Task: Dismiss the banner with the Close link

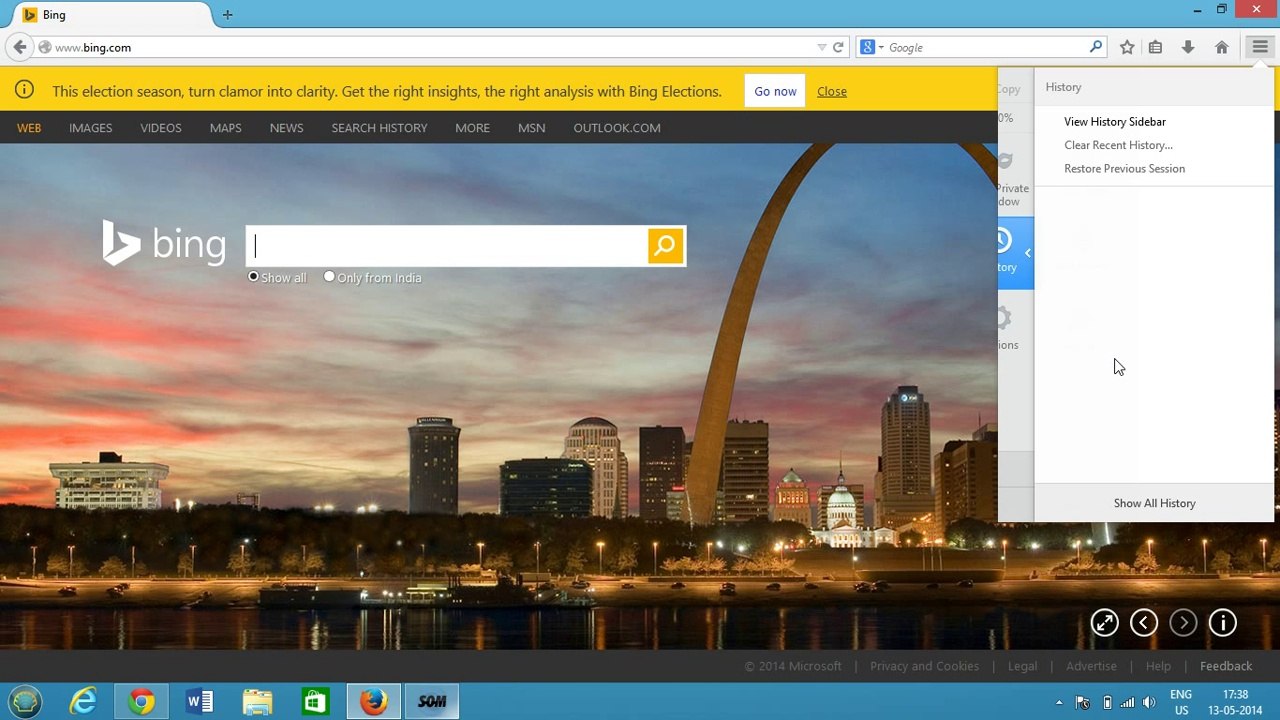Action: coord(831,91)
